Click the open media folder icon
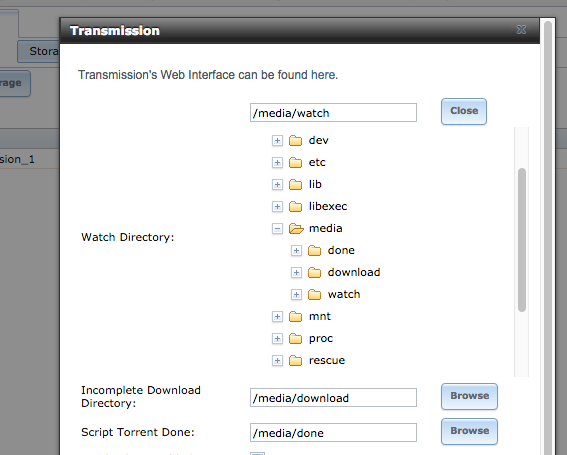The height and width of the screenshot is (455, 567). tap(296, 229)
